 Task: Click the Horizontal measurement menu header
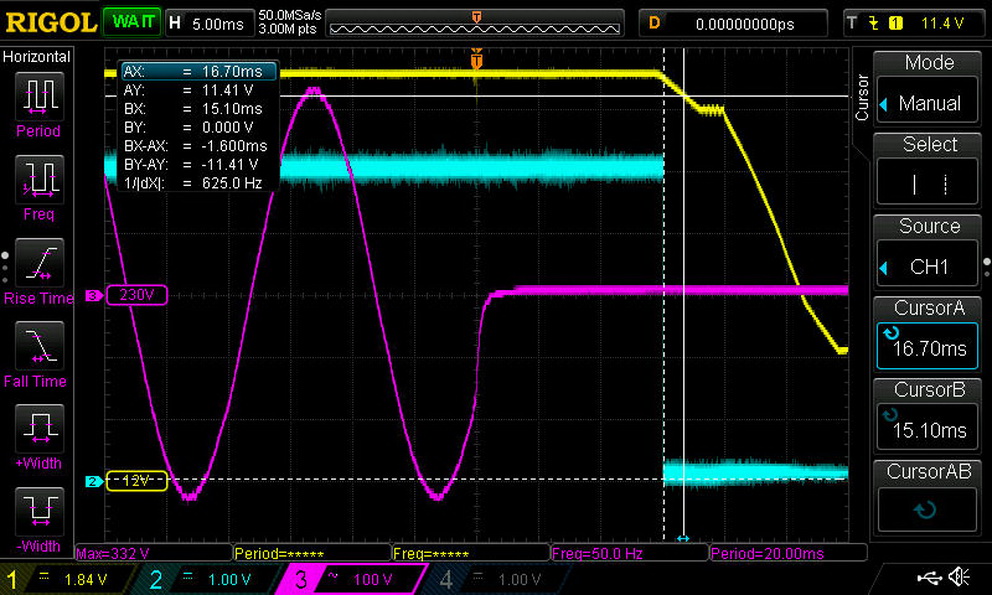click(37, 56)
